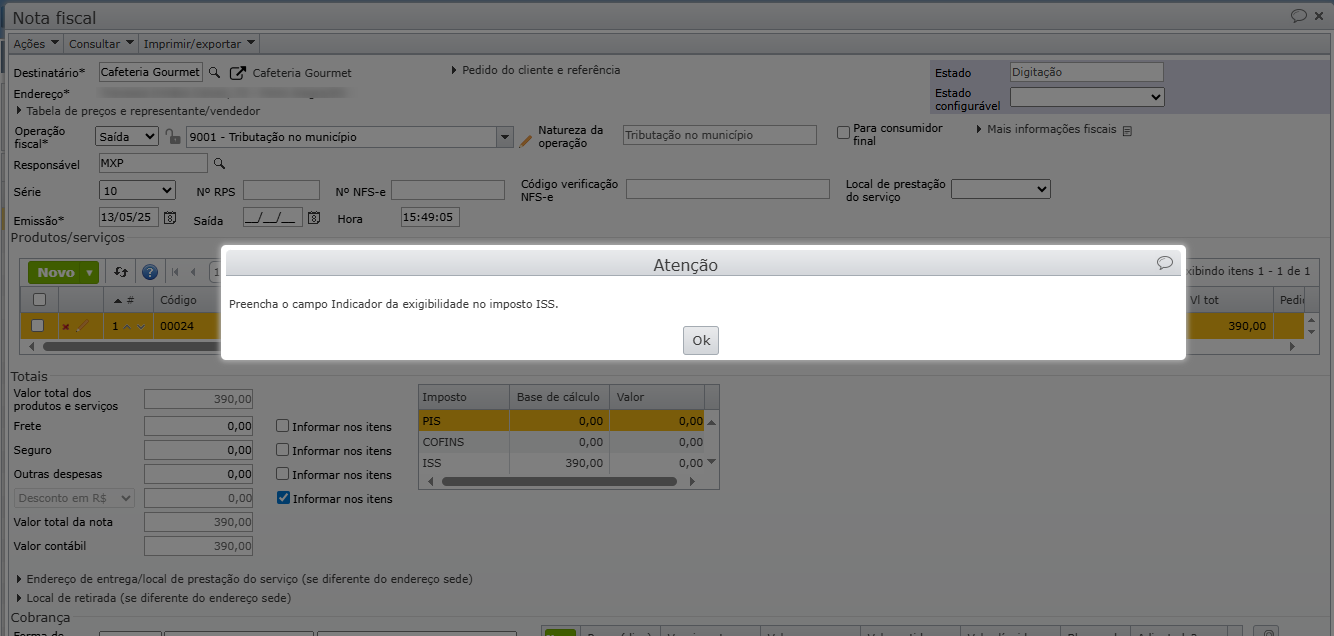Click the Frete value input field
The width and height of the screenshot is (1334, 636).
point(198,426)
